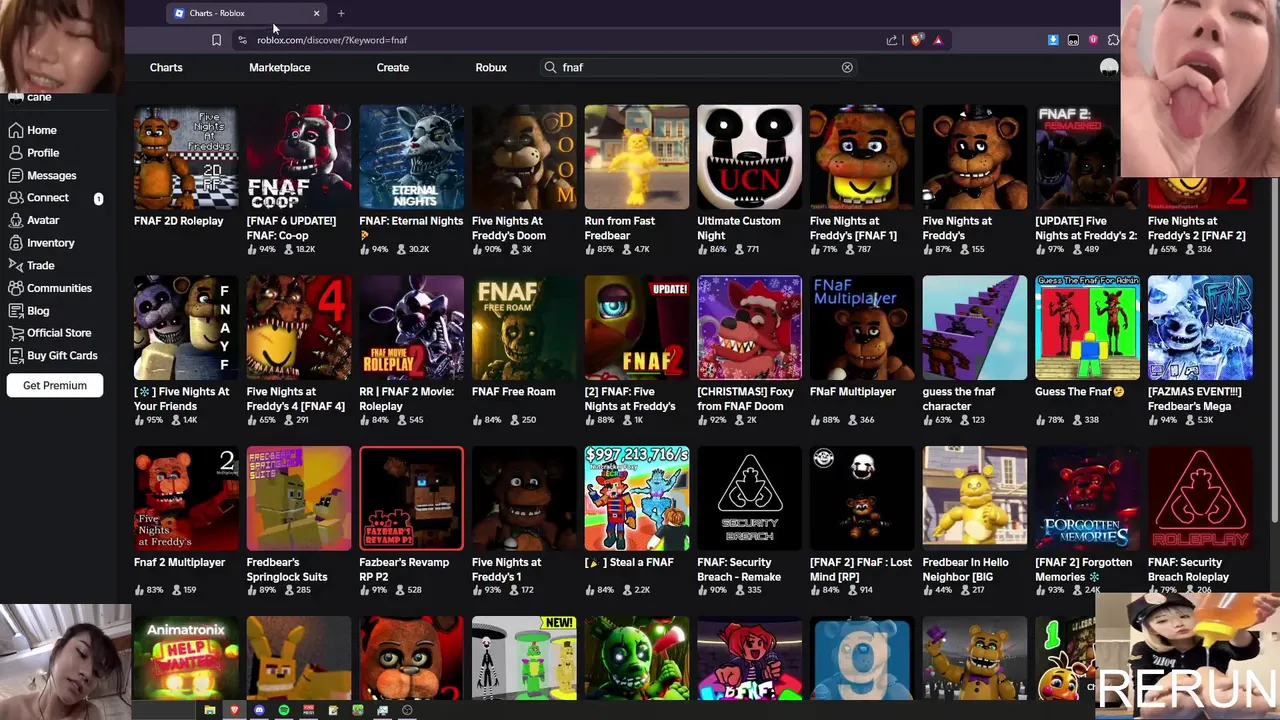The height and width of the screenshot is (720, 1280).
Task: Click the share icon in address bar
Action: [x=892, y=40]
